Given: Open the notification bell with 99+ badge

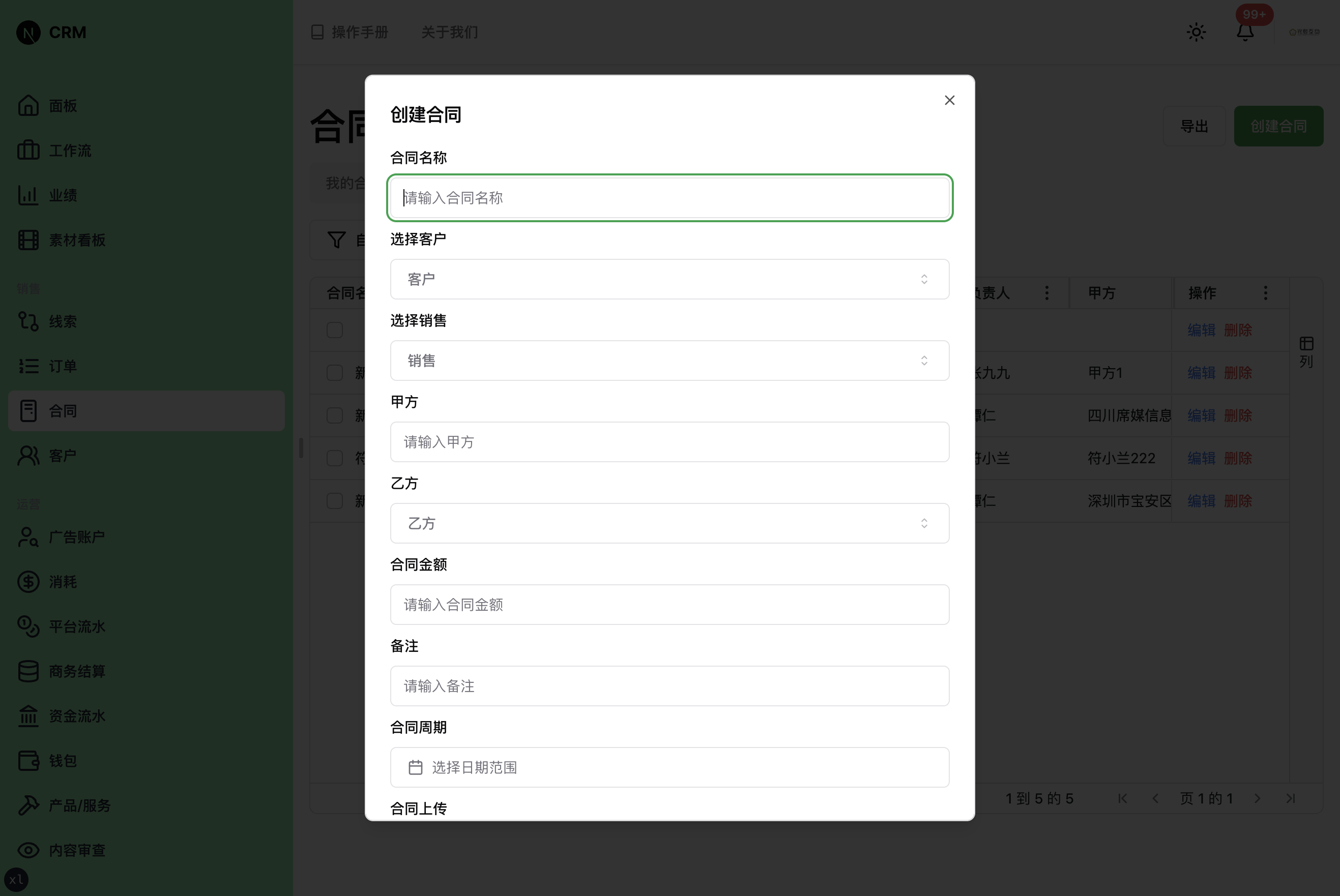Looking at the screenshot, I should [x=1244, y=32].
